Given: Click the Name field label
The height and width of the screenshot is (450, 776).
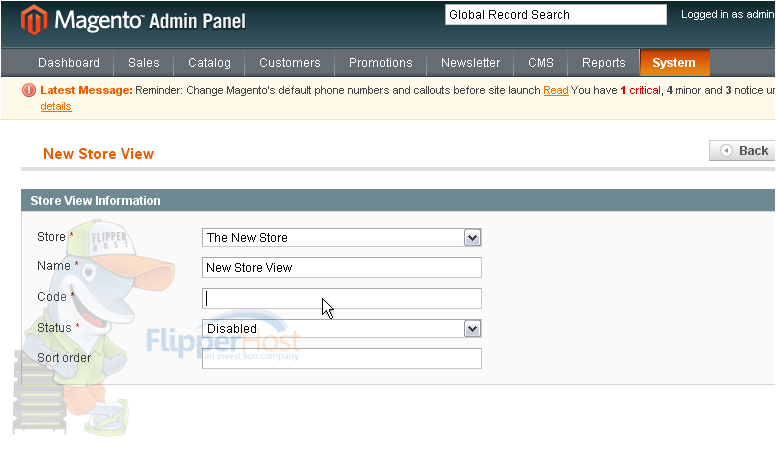Looking at the screenshot, I should [54, 266].
